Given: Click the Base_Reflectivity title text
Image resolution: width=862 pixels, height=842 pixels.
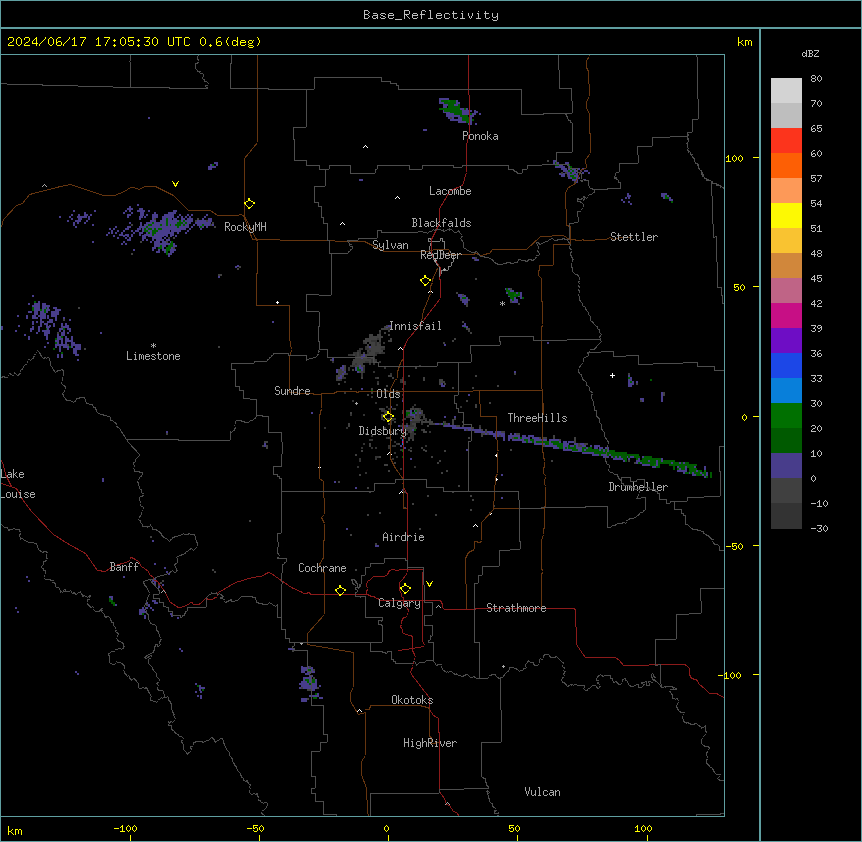Looking at the screenshot, I should 431,15.
